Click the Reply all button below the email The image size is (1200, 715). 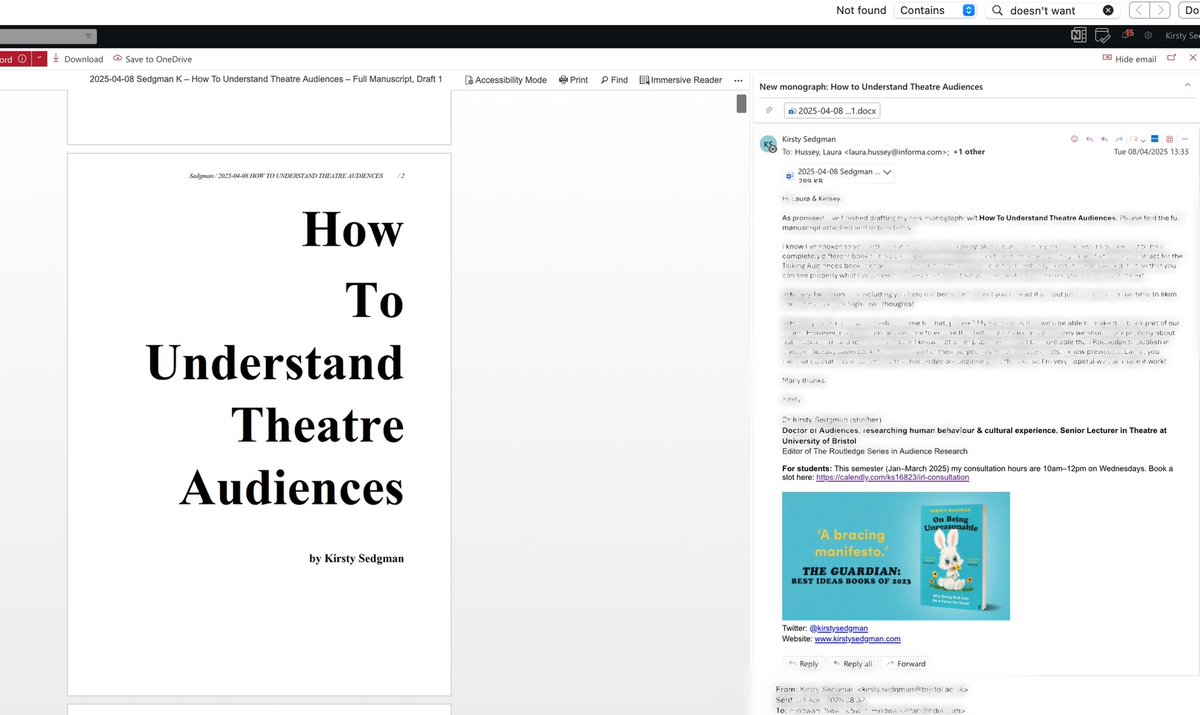pos(851,663)
